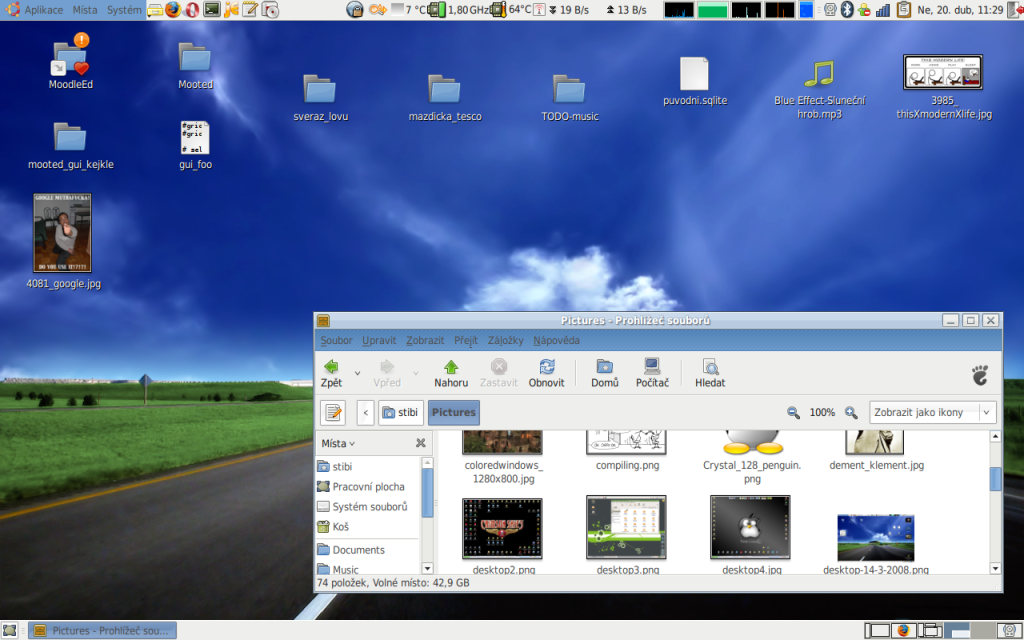Open the terminal launcher in the panel

point(212,9)
